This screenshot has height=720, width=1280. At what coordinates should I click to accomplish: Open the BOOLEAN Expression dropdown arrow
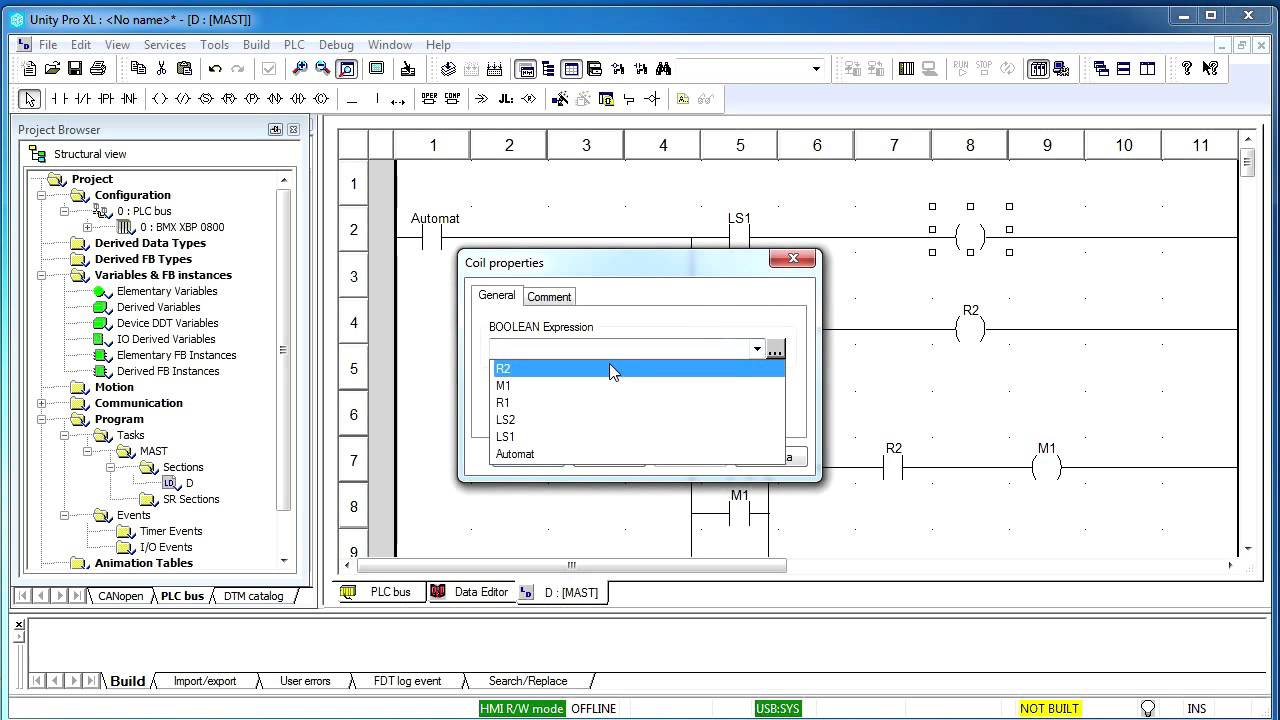[757, 349]
